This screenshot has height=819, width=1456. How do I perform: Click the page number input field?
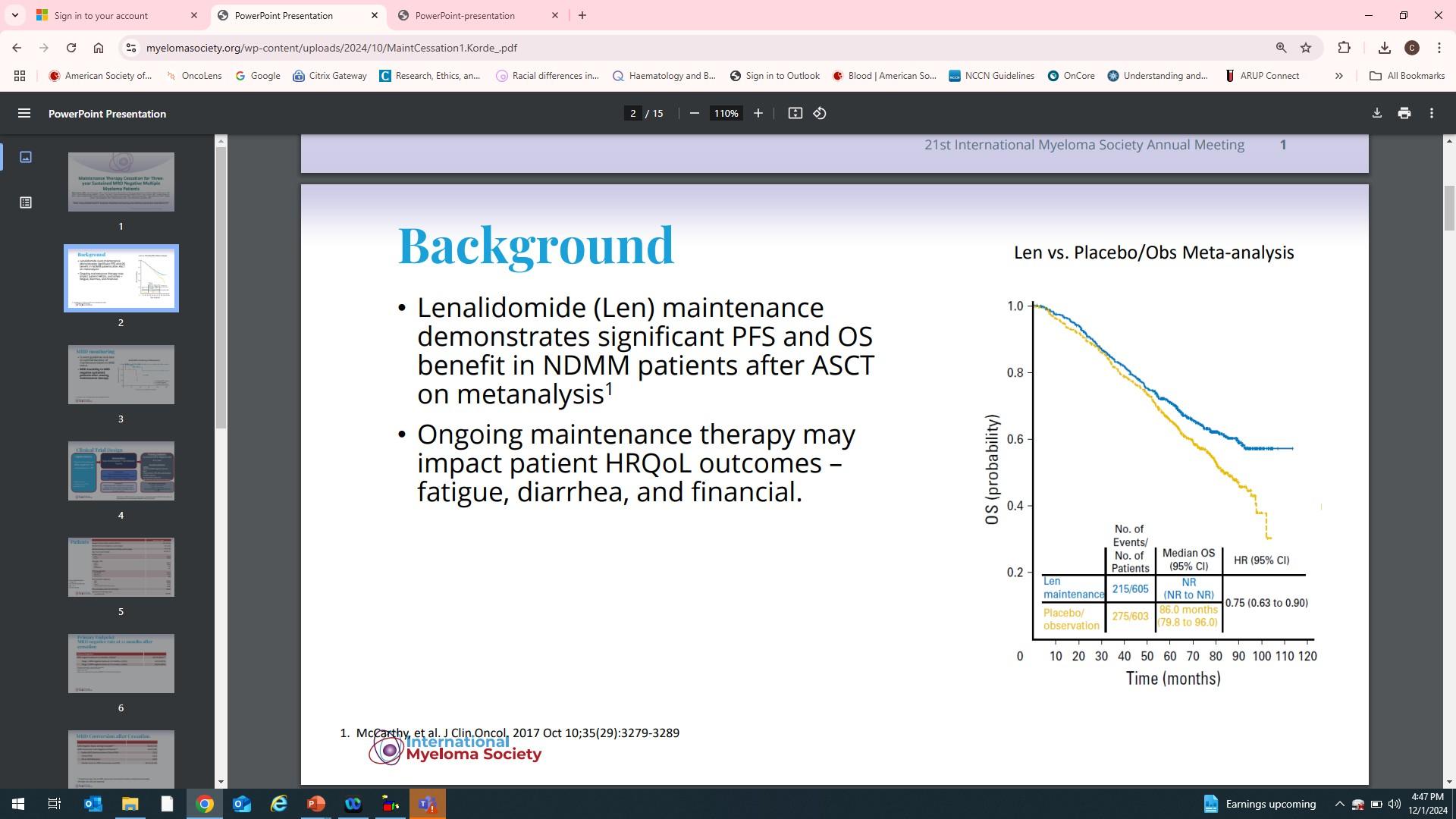point(632,114)
